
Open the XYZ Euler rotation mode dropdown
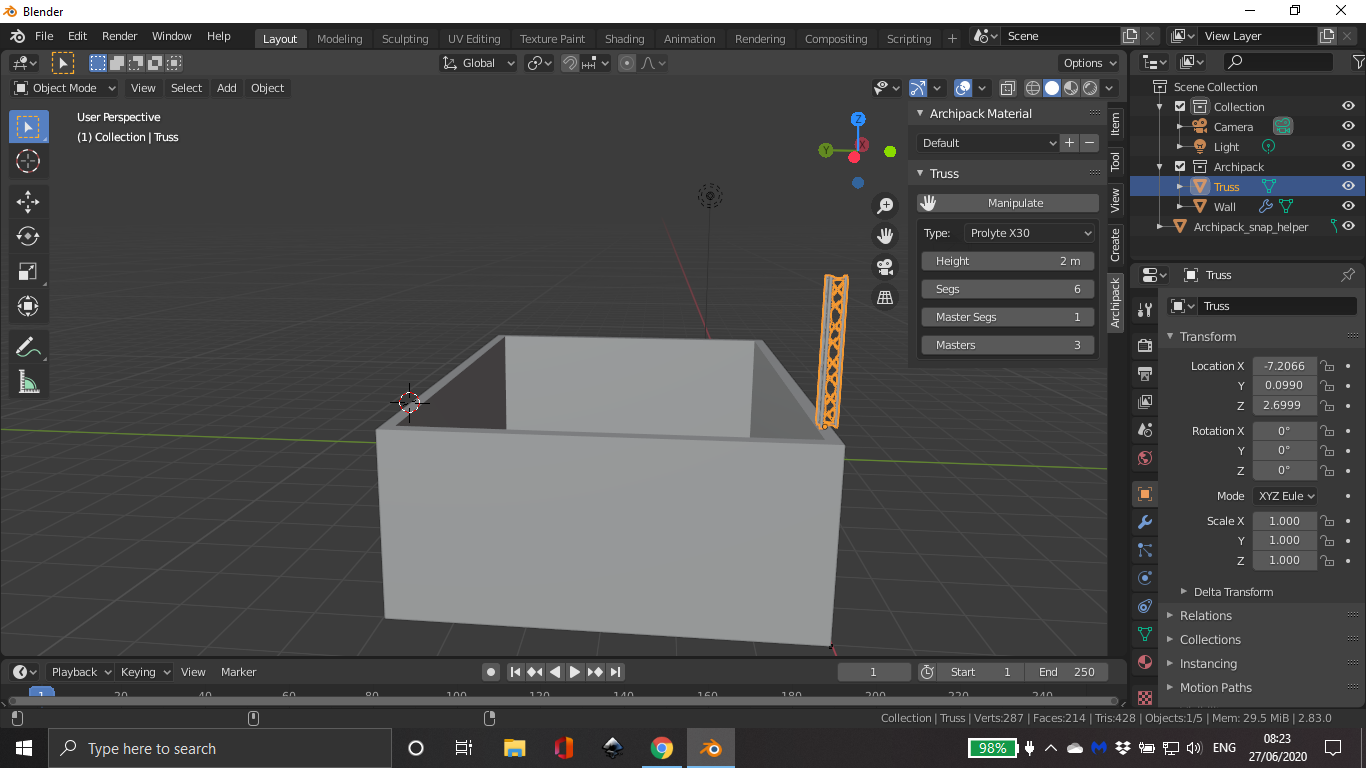click(1284, 496)
